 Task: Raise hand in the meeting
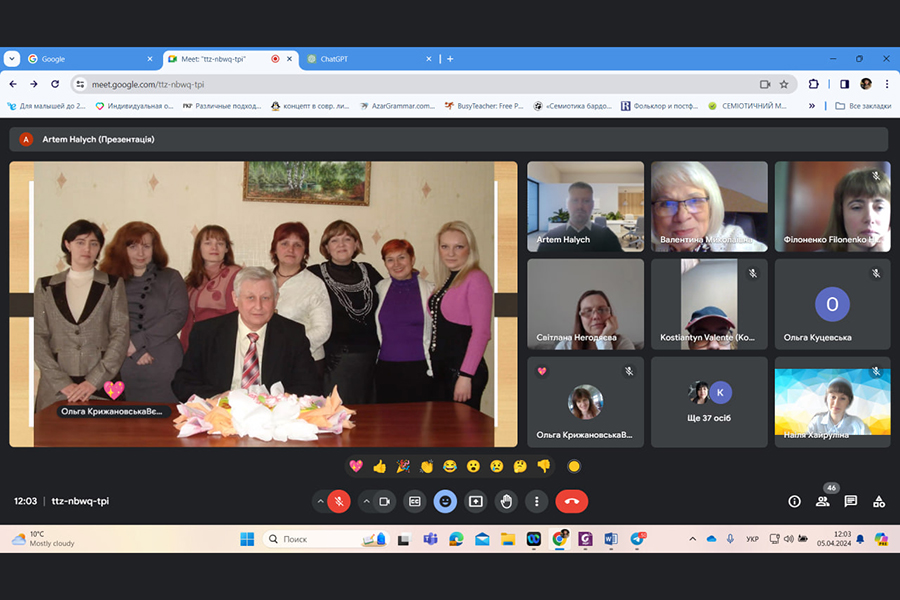pyautogui.click(x=507, y=501)
